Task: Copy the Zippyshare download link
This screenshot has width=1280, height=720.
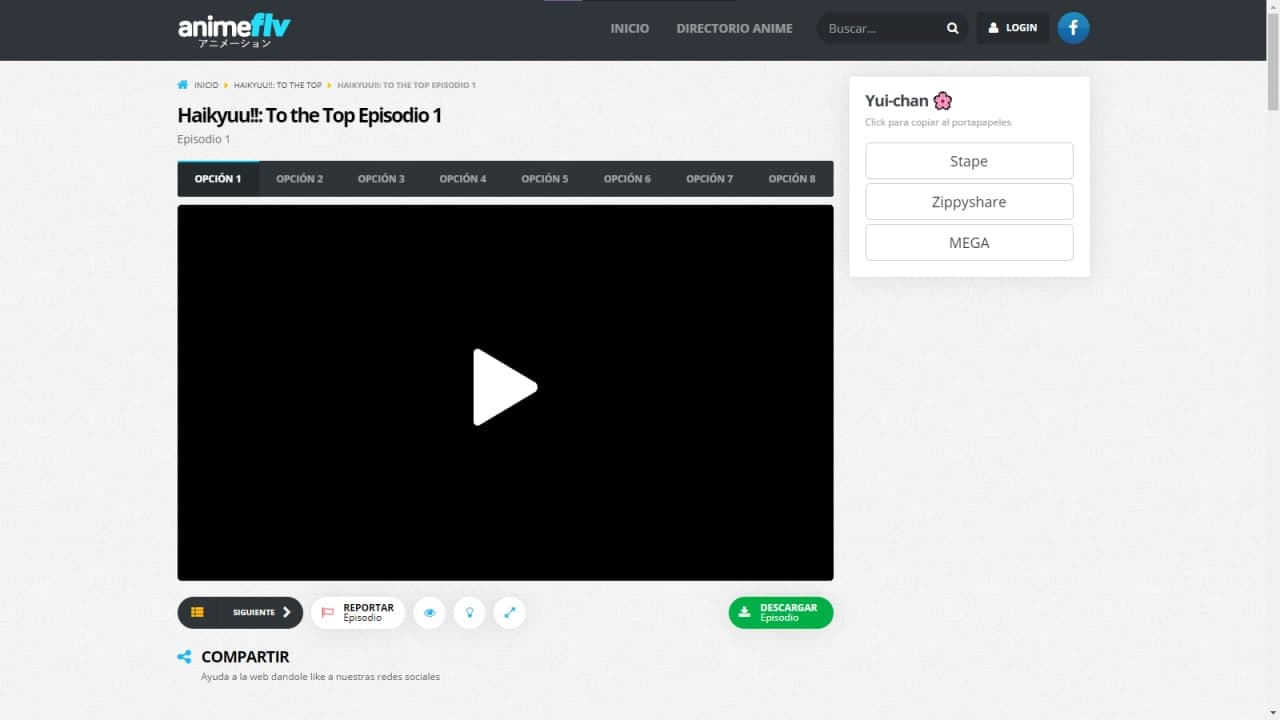Action: (969, 202)
